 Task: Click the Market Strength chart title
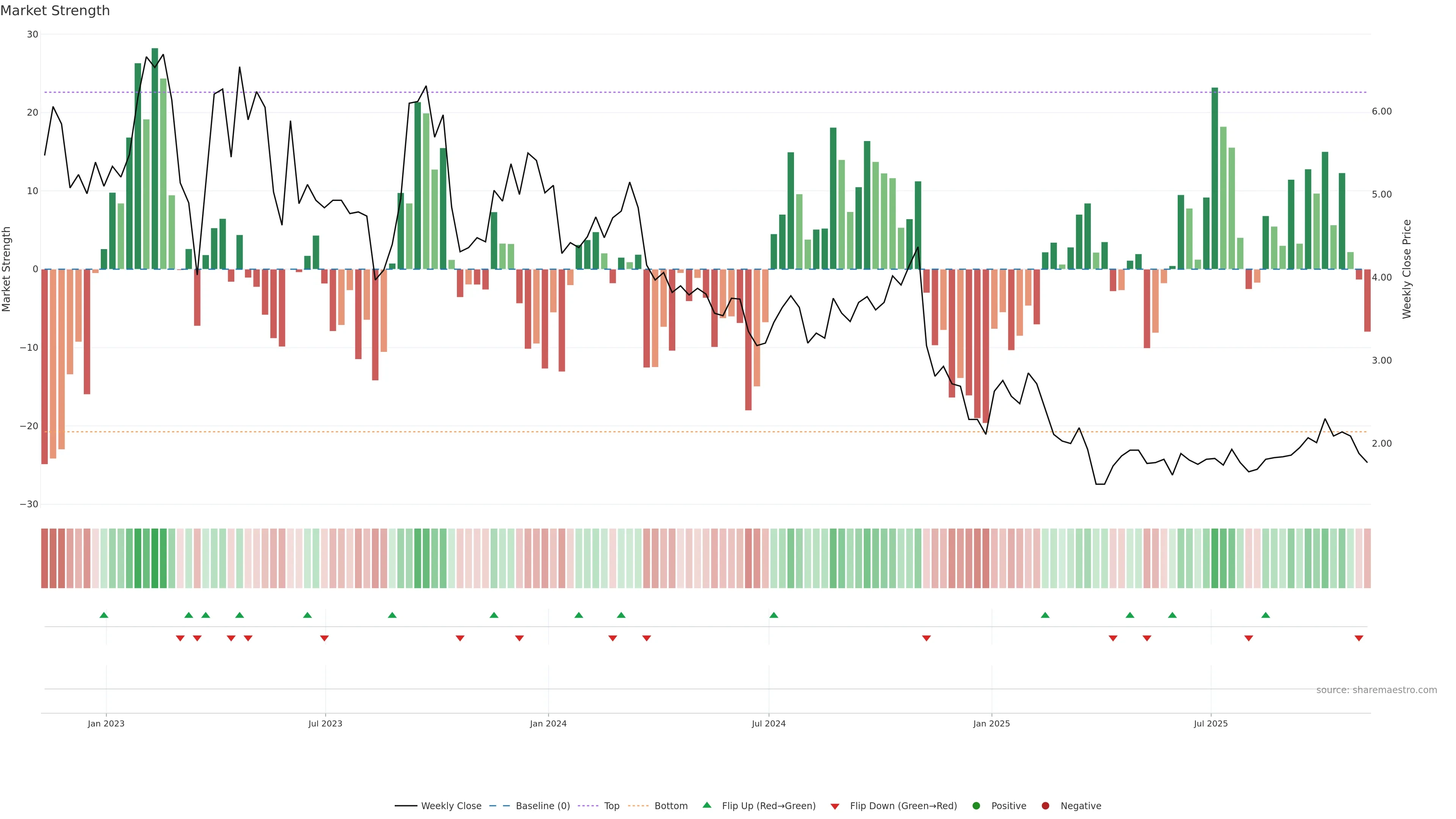[x=55, y=10]
